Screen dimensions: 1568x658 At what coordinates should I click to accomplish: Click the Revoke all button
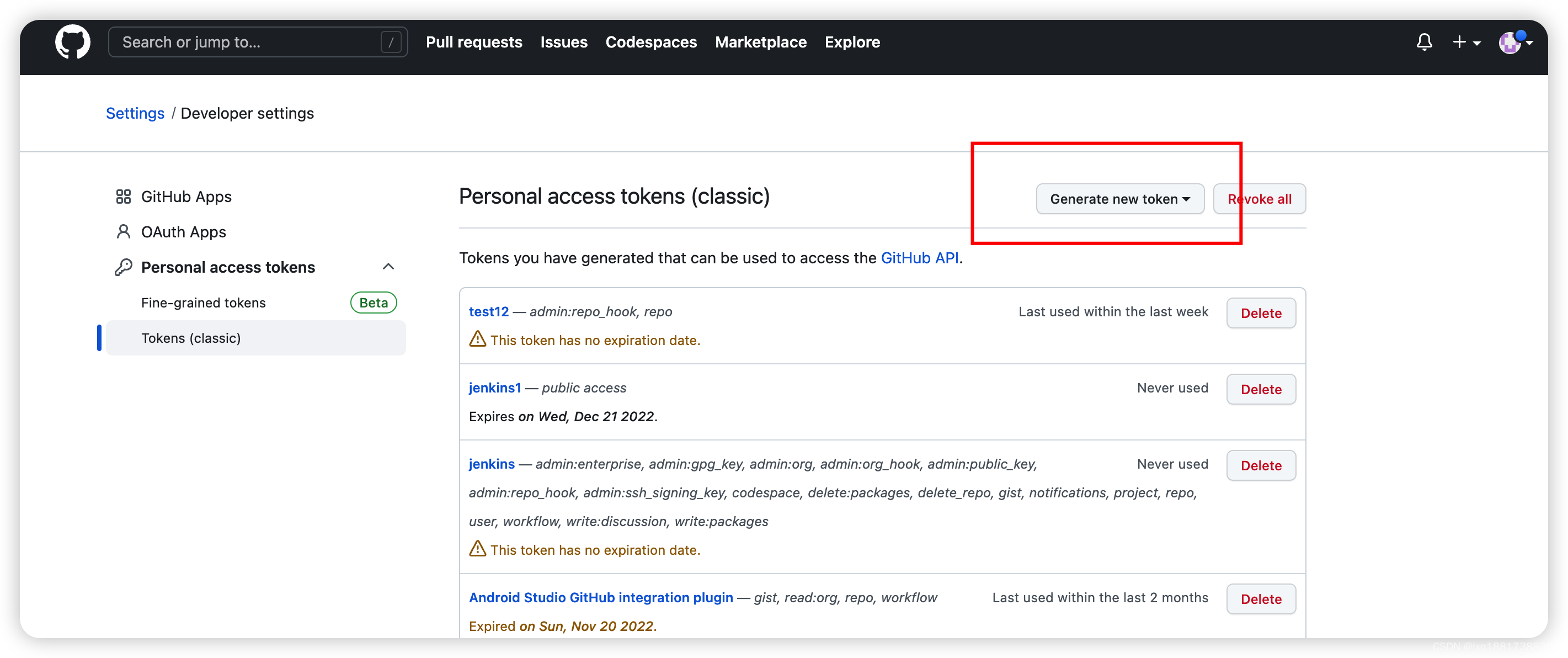click(x=1260, y=199)
